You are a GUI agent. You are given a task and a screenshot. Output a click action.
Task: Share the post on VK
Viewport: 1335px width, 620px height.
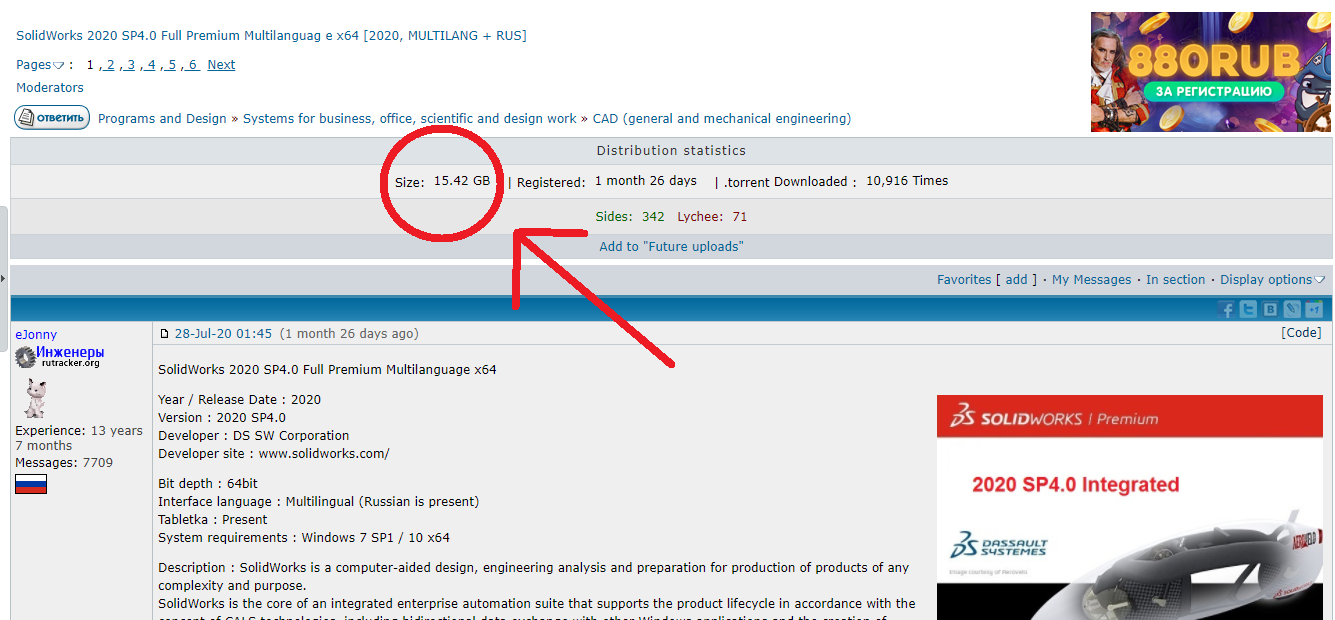point(1270,309)
